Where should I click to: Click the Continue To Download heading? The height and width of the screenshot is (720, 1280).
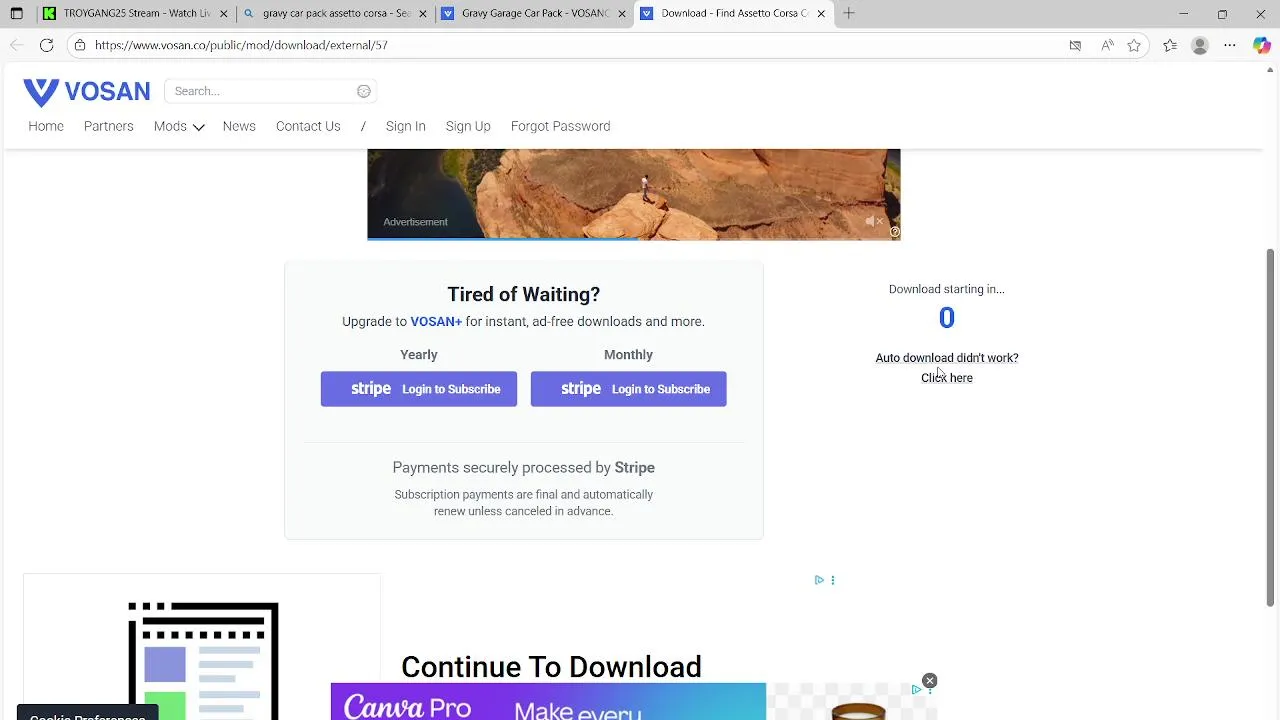(x=551, y=667)
